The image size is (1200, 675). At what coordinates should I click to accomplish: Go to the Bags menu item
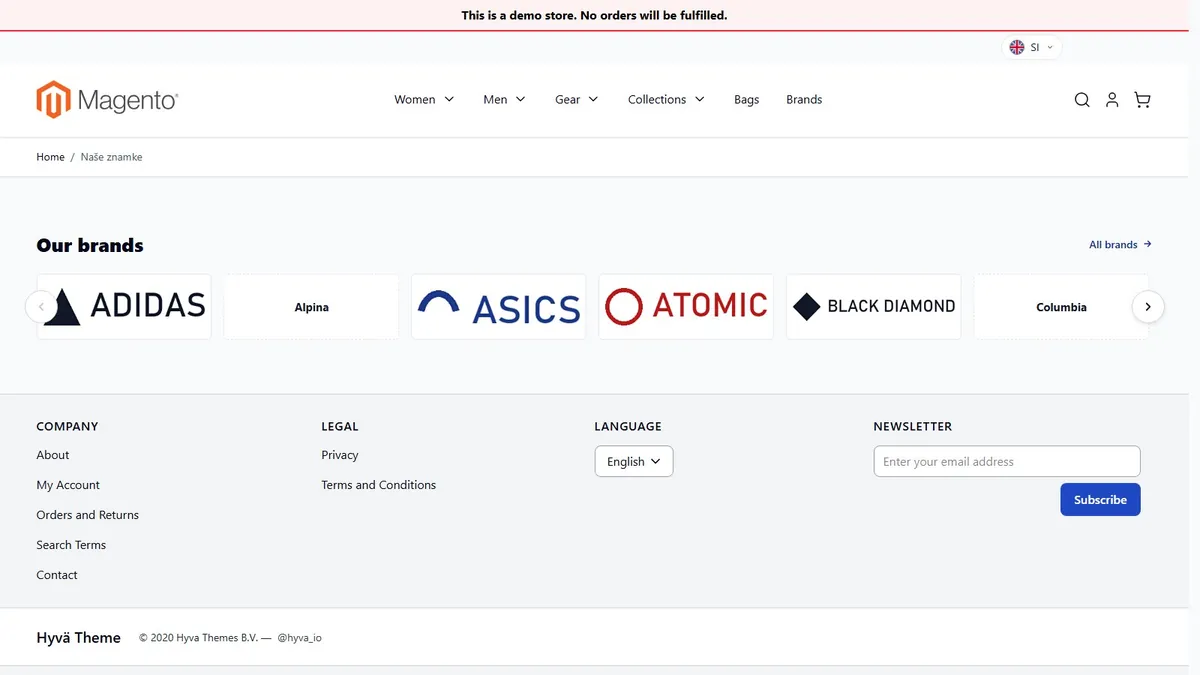(x=746, y=100)
